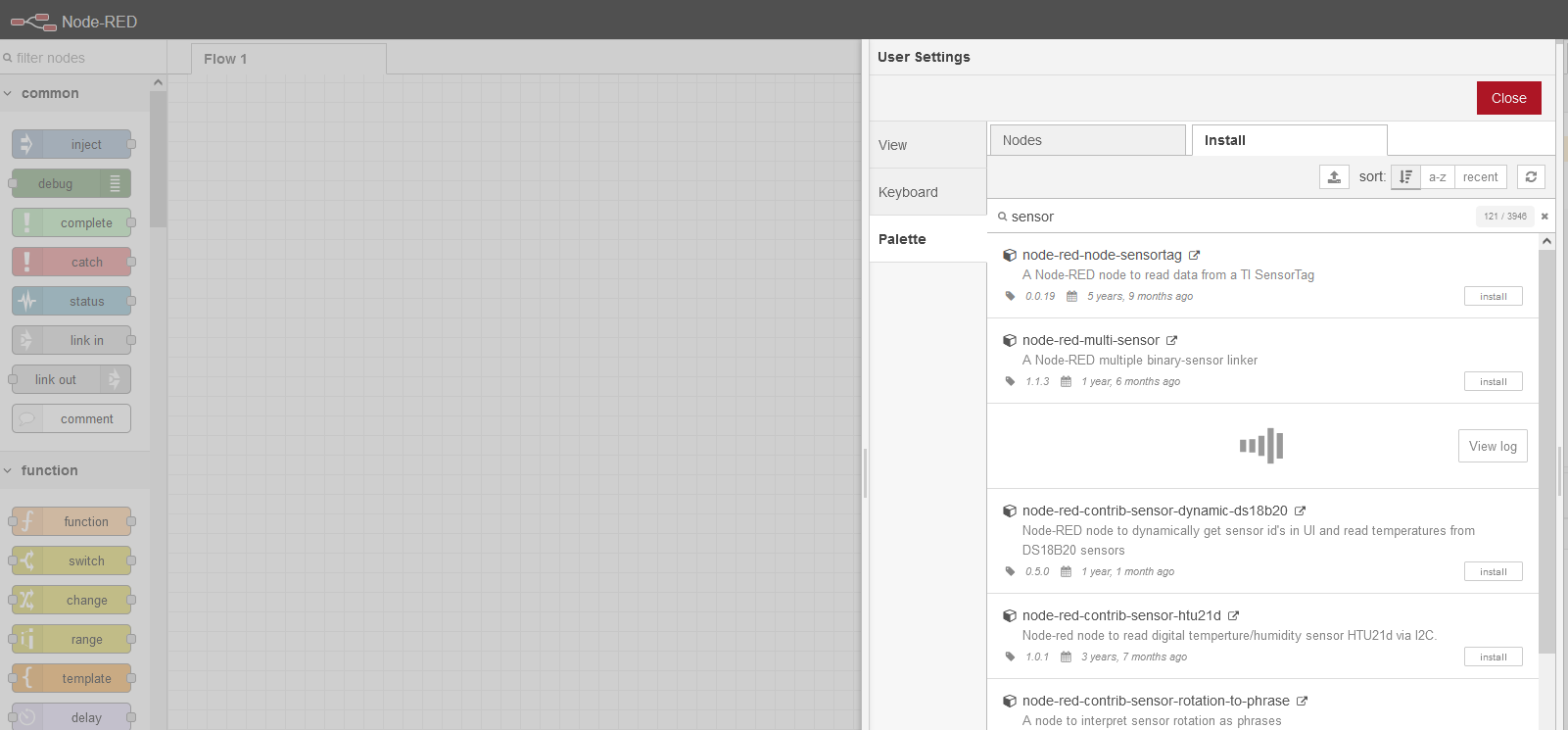This screenshot has height=730, width=1568.
Task: Click the palette scrollbar thumb
Action: click(158, 159)
